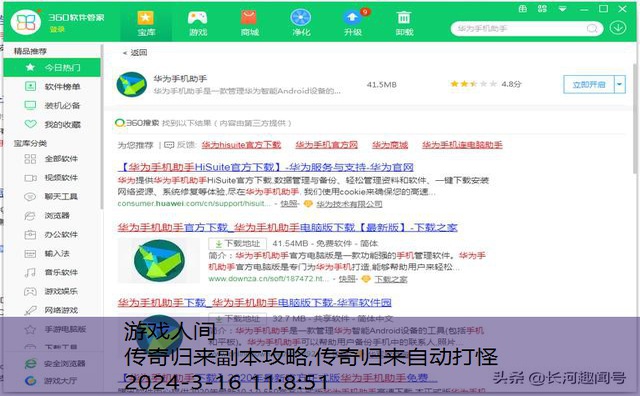640x396 pixels.
Task: Select 视频软件 category
Action: (x=52, y=178)
